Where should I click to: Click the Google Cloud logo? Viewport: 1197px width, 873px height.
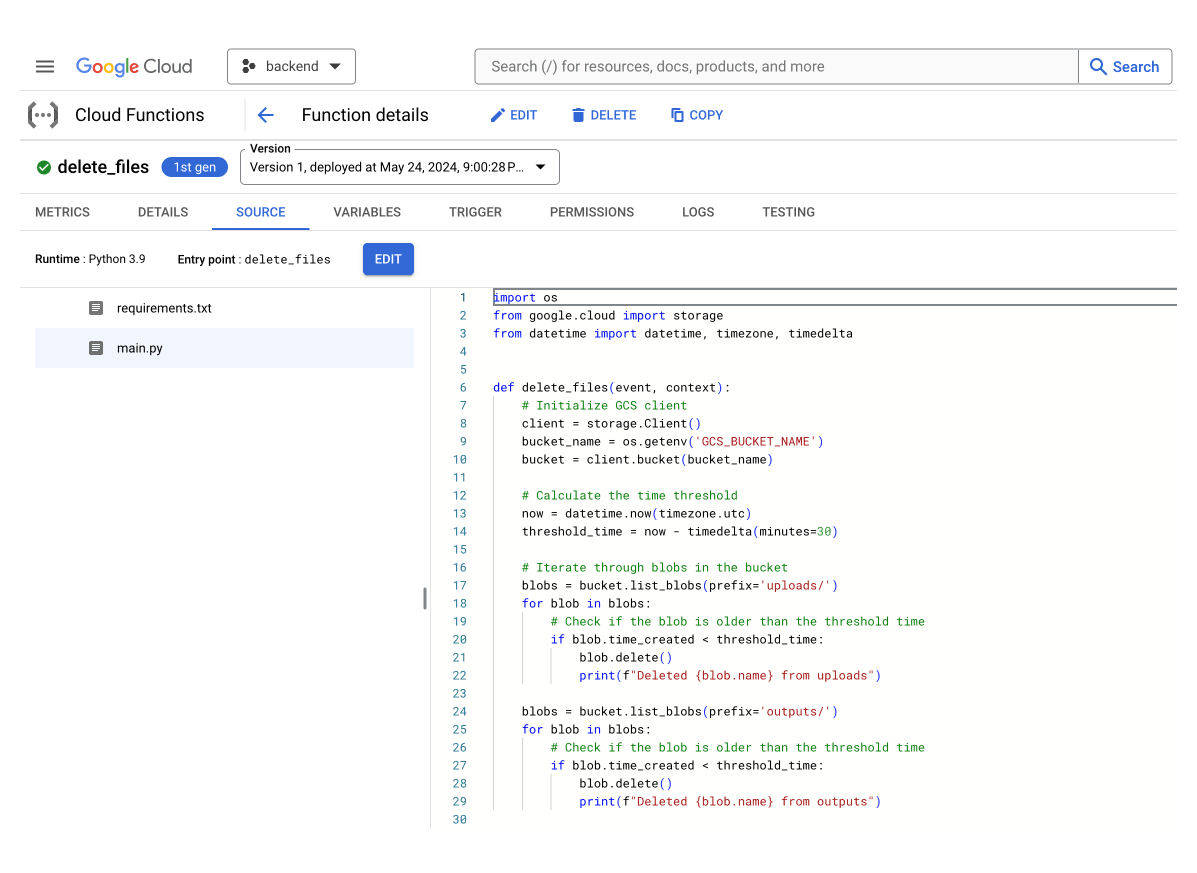pos(134,67)
